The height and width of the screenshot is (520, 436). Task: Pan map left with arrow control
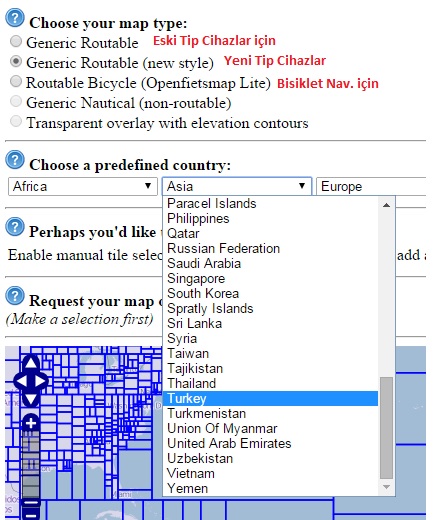pyautogui.click(x=21, y=381)
